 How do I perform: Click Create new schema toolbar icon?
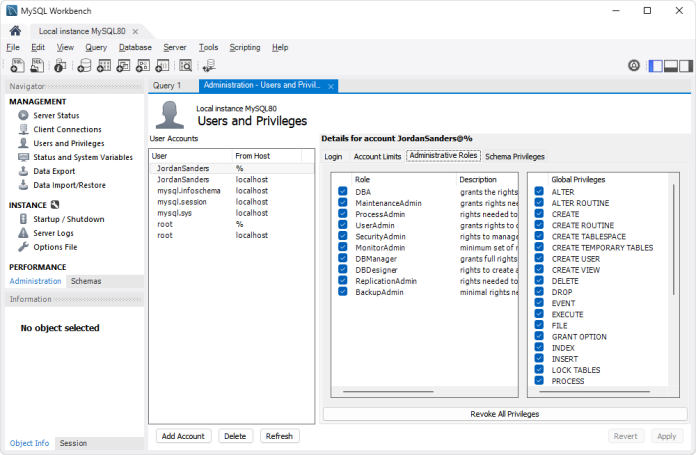84,66
